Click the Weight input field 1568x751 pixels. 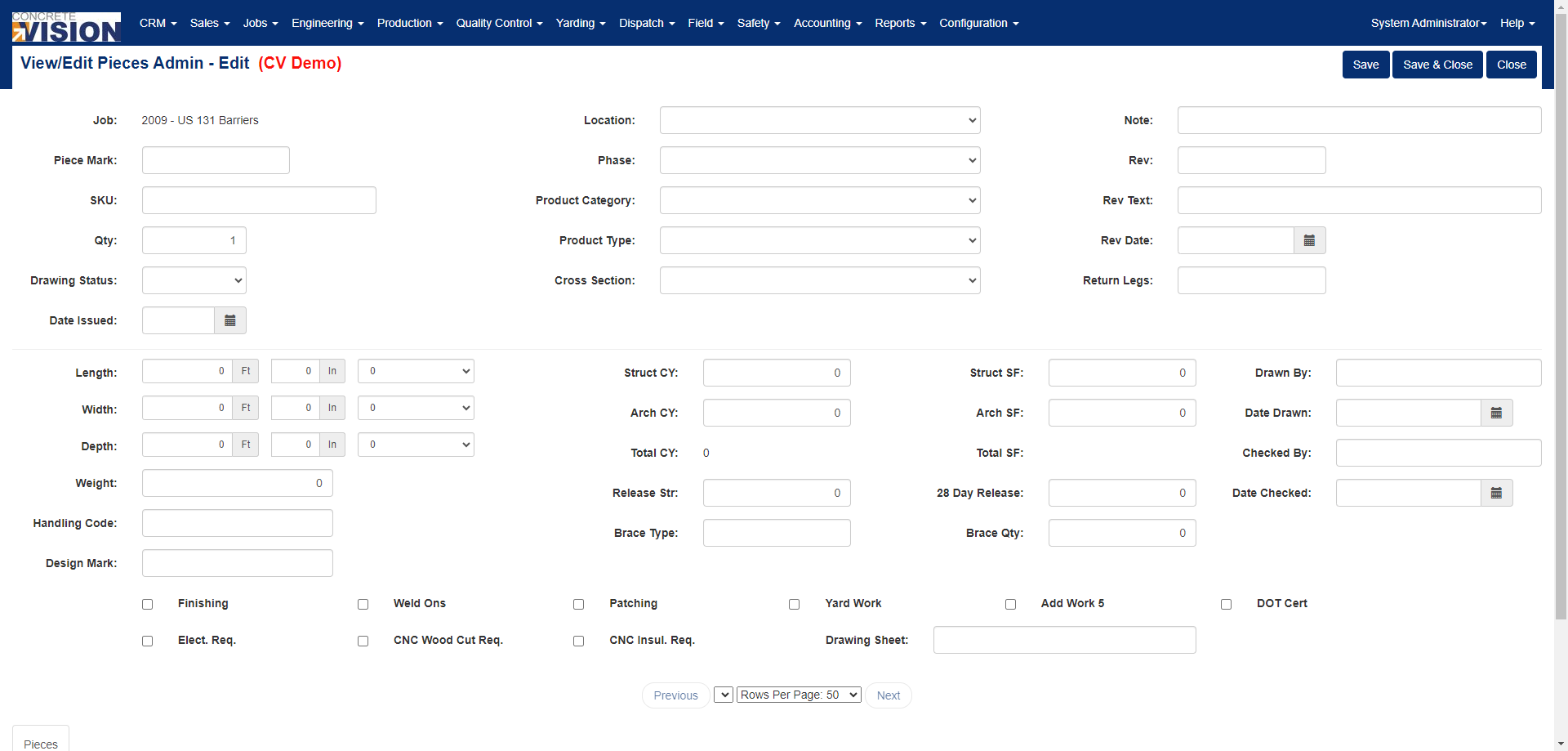[x=238, y=483]
